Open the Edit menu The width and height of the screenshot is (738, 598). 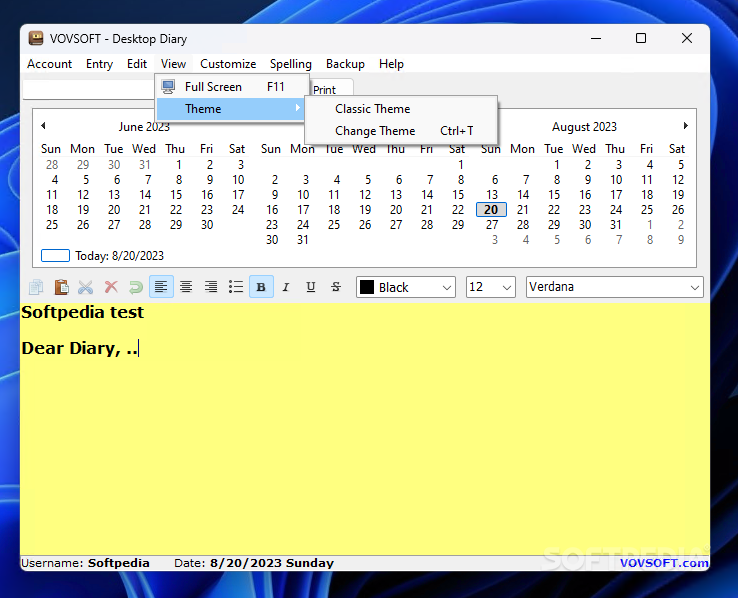pyautogui.click(x=137, y=64)
